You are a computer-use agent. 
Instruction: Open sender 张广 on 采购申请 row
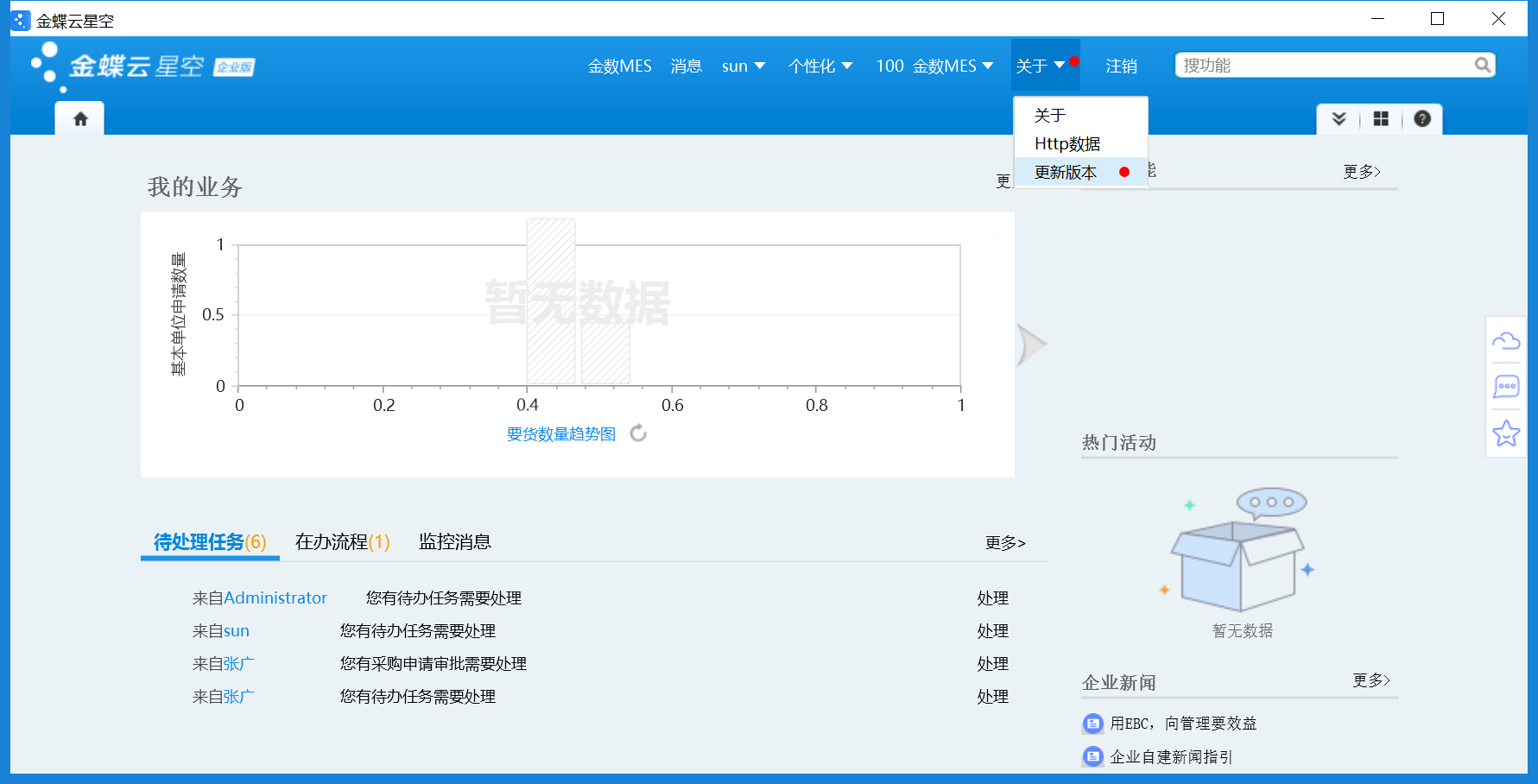(239, 664)
